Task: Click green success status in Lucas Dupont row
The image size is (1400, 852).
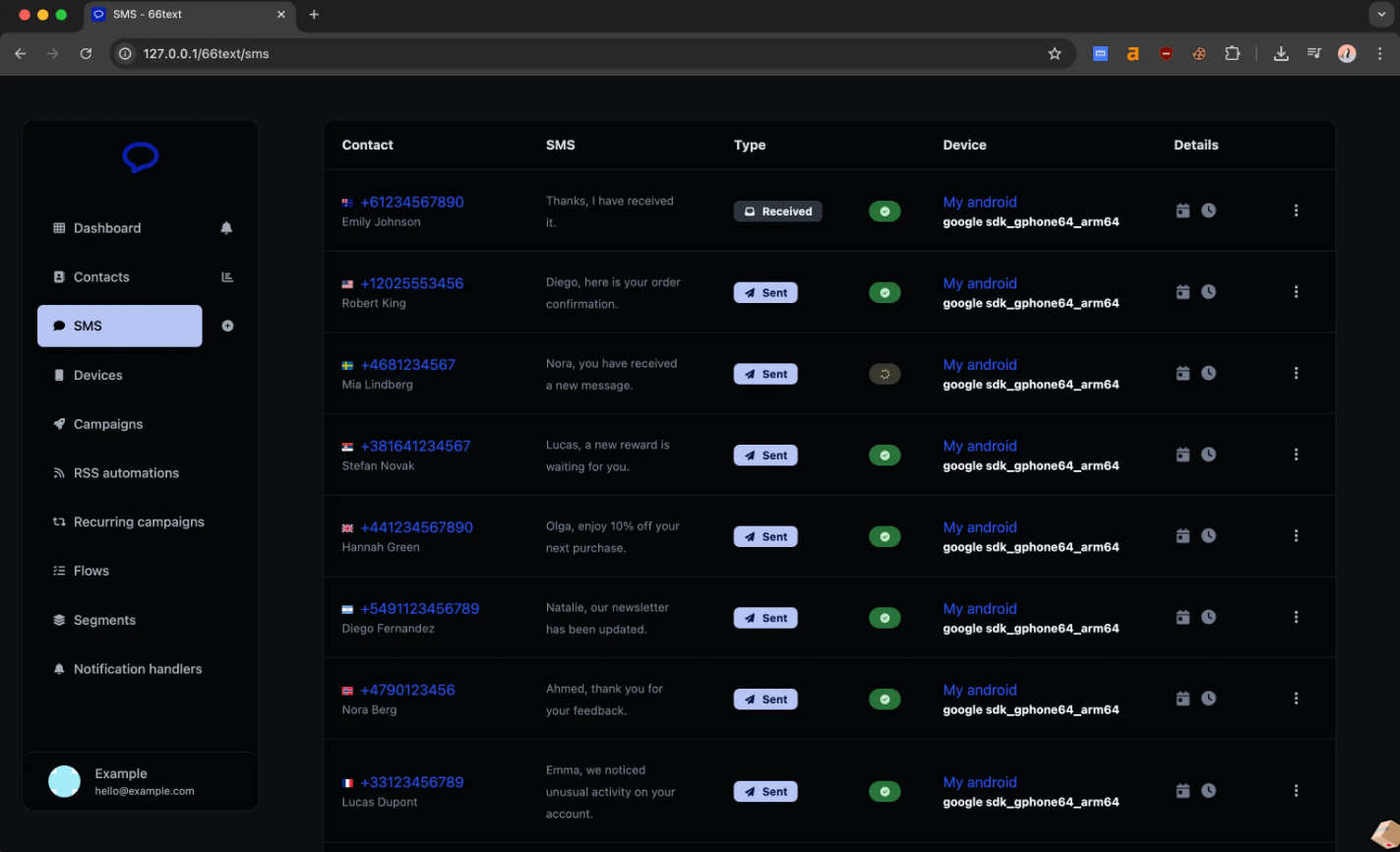Action: pyautogui.click(x=884, y=792)
